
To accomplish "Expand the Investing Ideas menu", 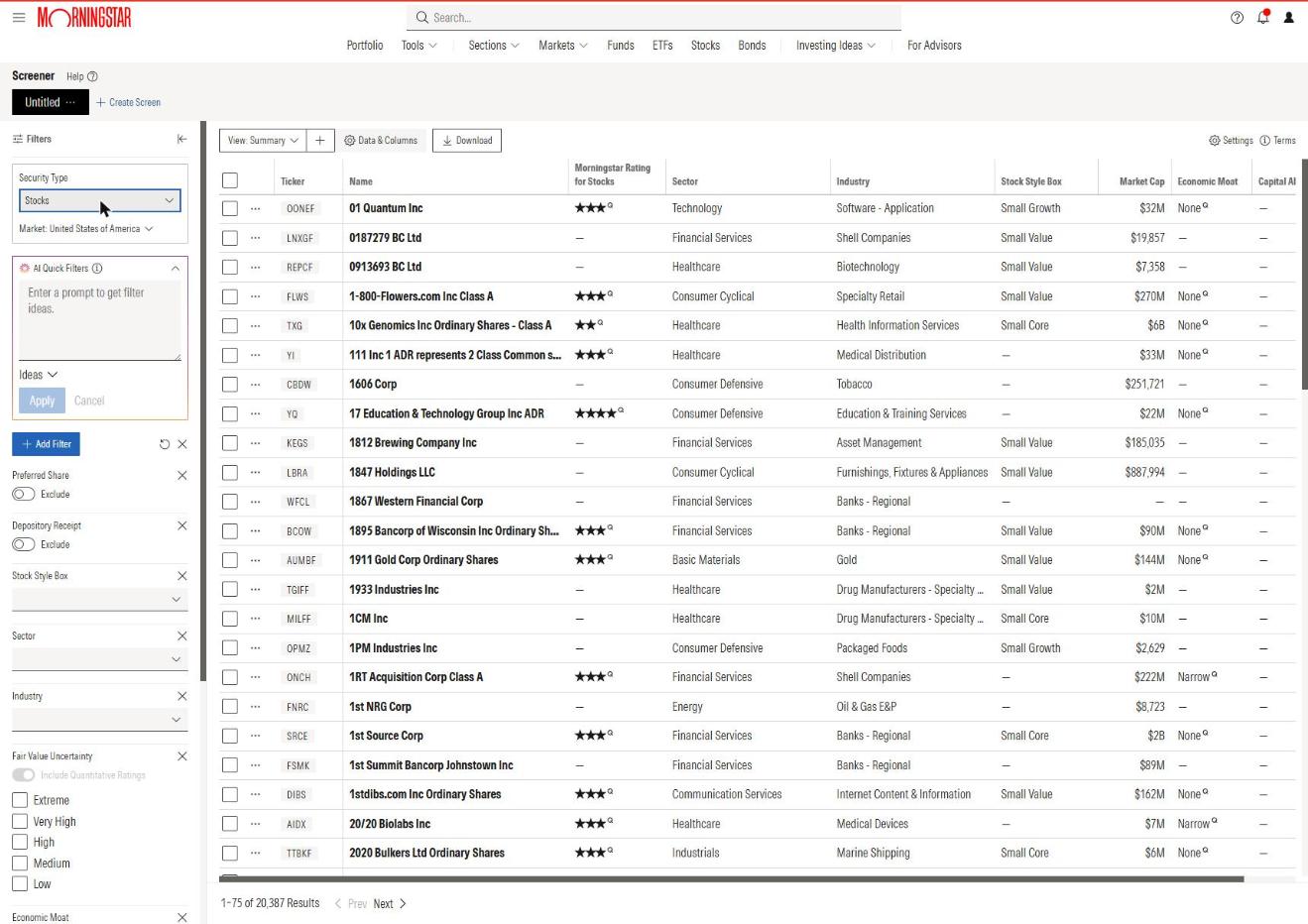I will point(836,46).
